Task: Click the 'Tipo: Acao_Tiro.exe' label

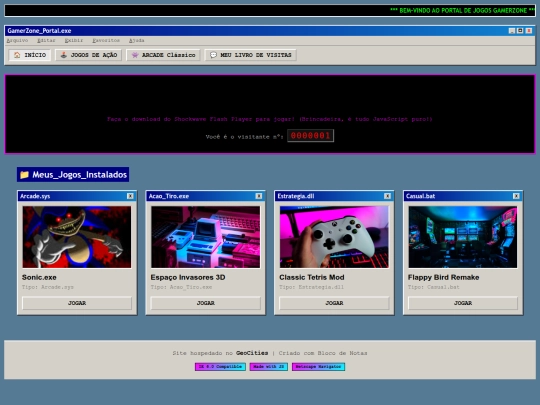Action: 181,287
